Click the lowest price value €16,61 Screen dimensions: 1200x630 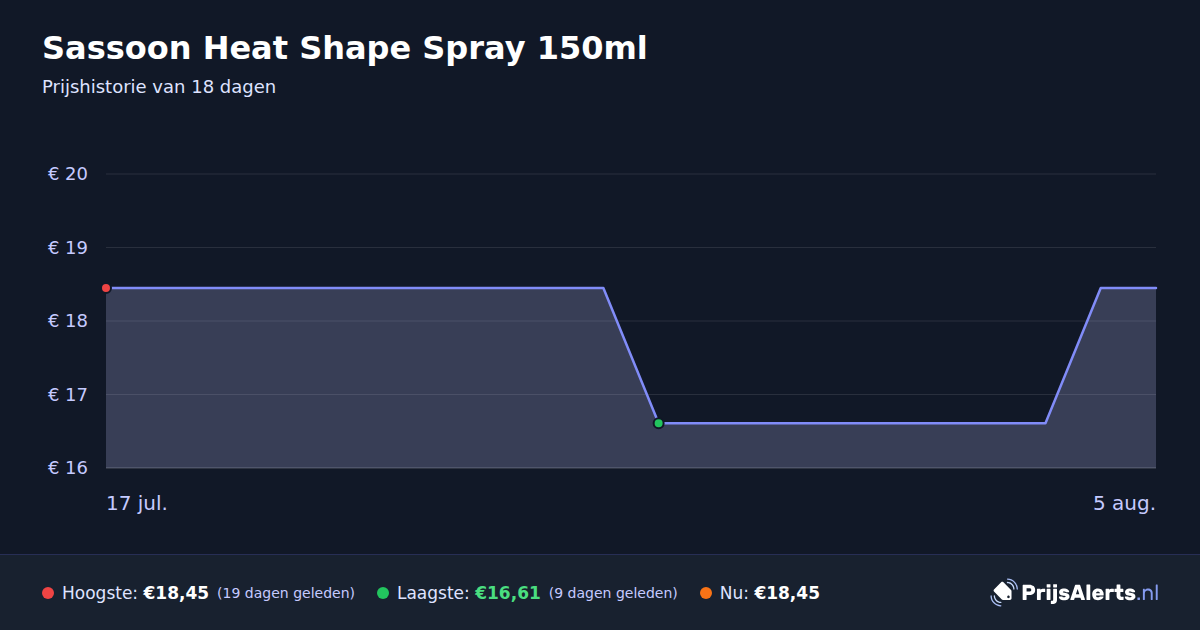[507, 593]
